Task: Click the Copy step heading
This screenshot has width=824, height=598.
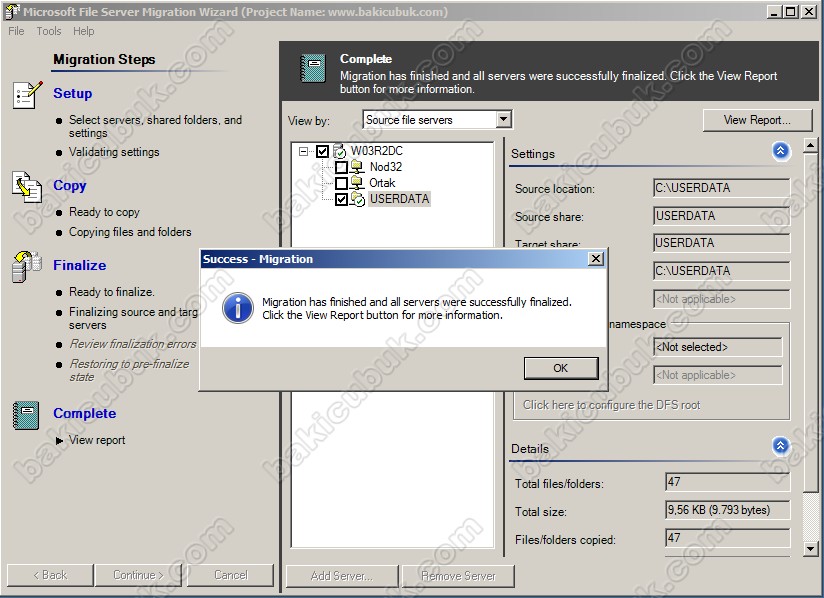Action: pyautogui.click(x=69, y=185)
